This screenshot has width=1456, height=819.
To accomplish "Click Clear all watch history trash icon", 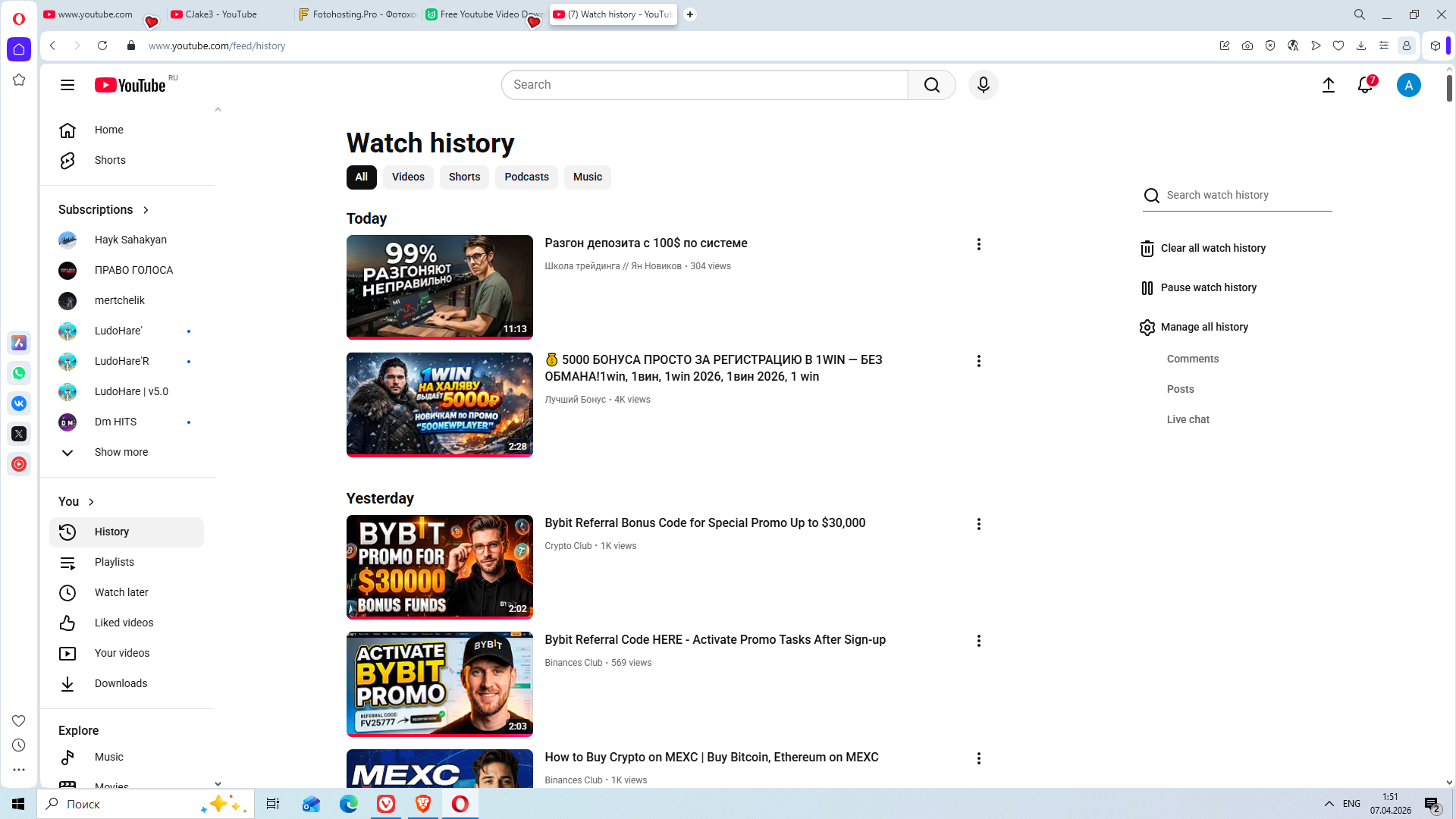I will (x=1147, y=249).
